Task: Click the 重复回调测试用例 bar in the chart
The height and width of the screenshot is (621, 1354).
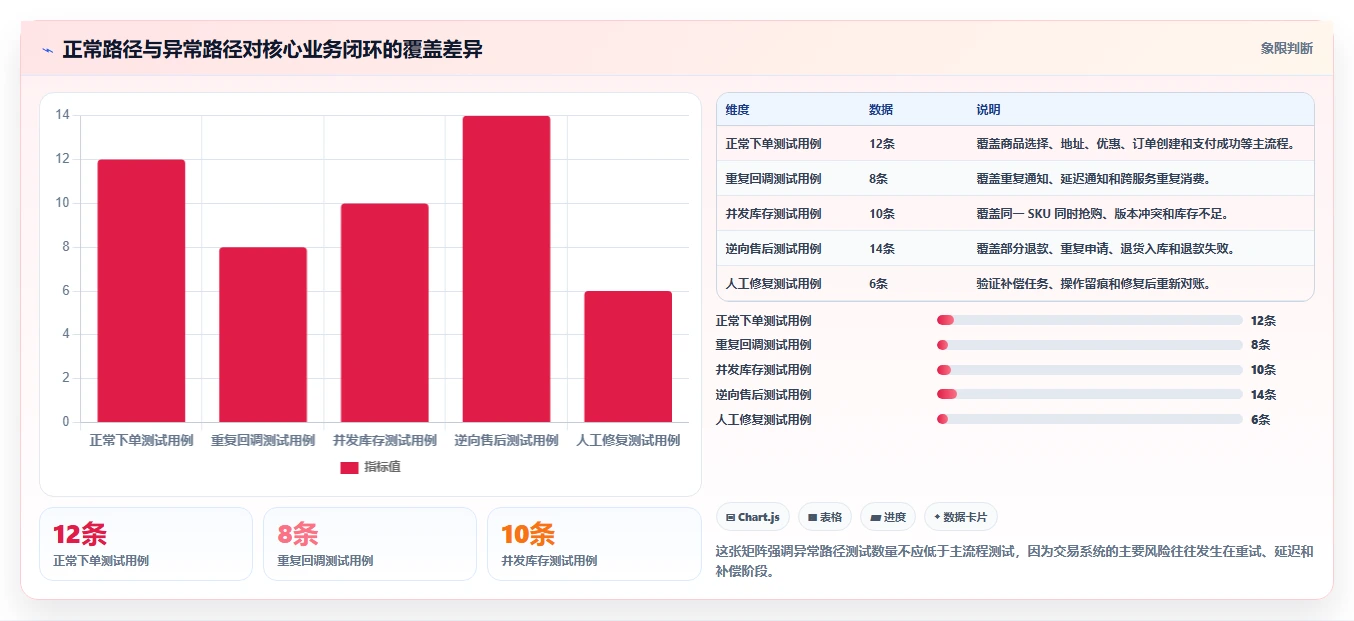Action: click(263, 335)
